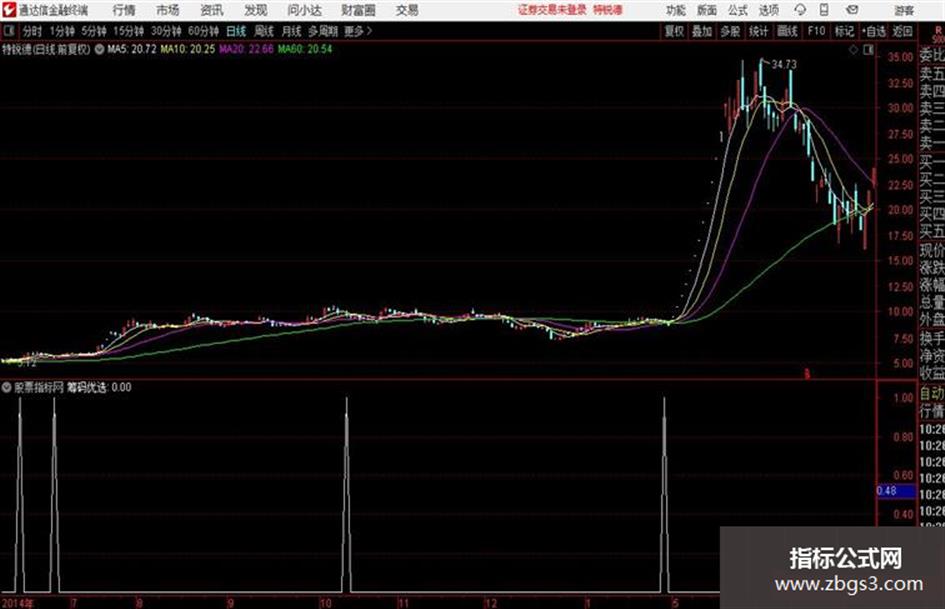This screenshot has width=945, height=609.
Task: Expand the 筹码优选 sub-chart indicator arrow
Action: coord(7,387)
